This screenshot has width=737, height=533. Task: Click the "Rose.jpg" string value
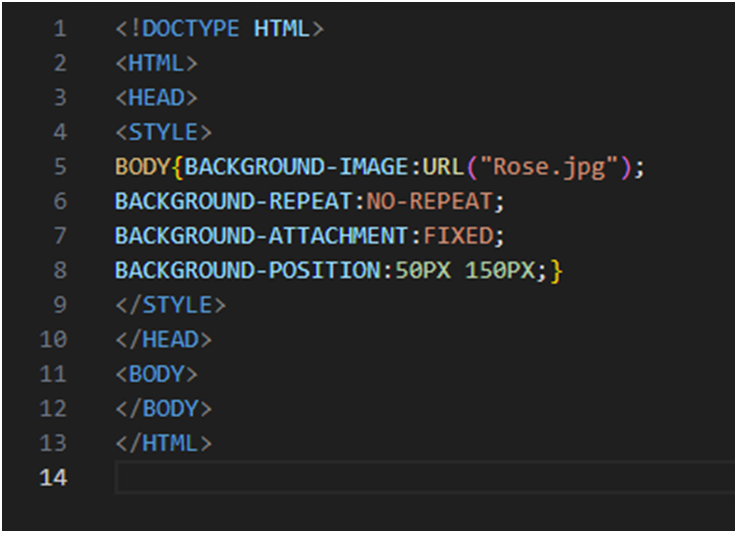pyautogui.click(x=549, y=168)
